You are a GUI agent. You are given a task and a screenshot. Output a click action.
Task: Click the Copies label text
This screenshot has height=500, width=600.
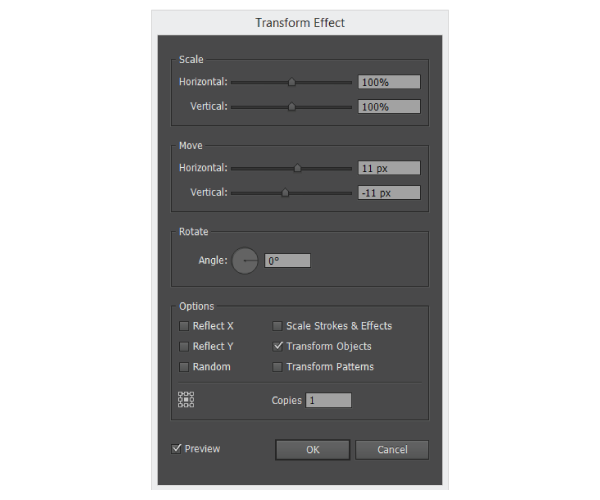[287, 401]
